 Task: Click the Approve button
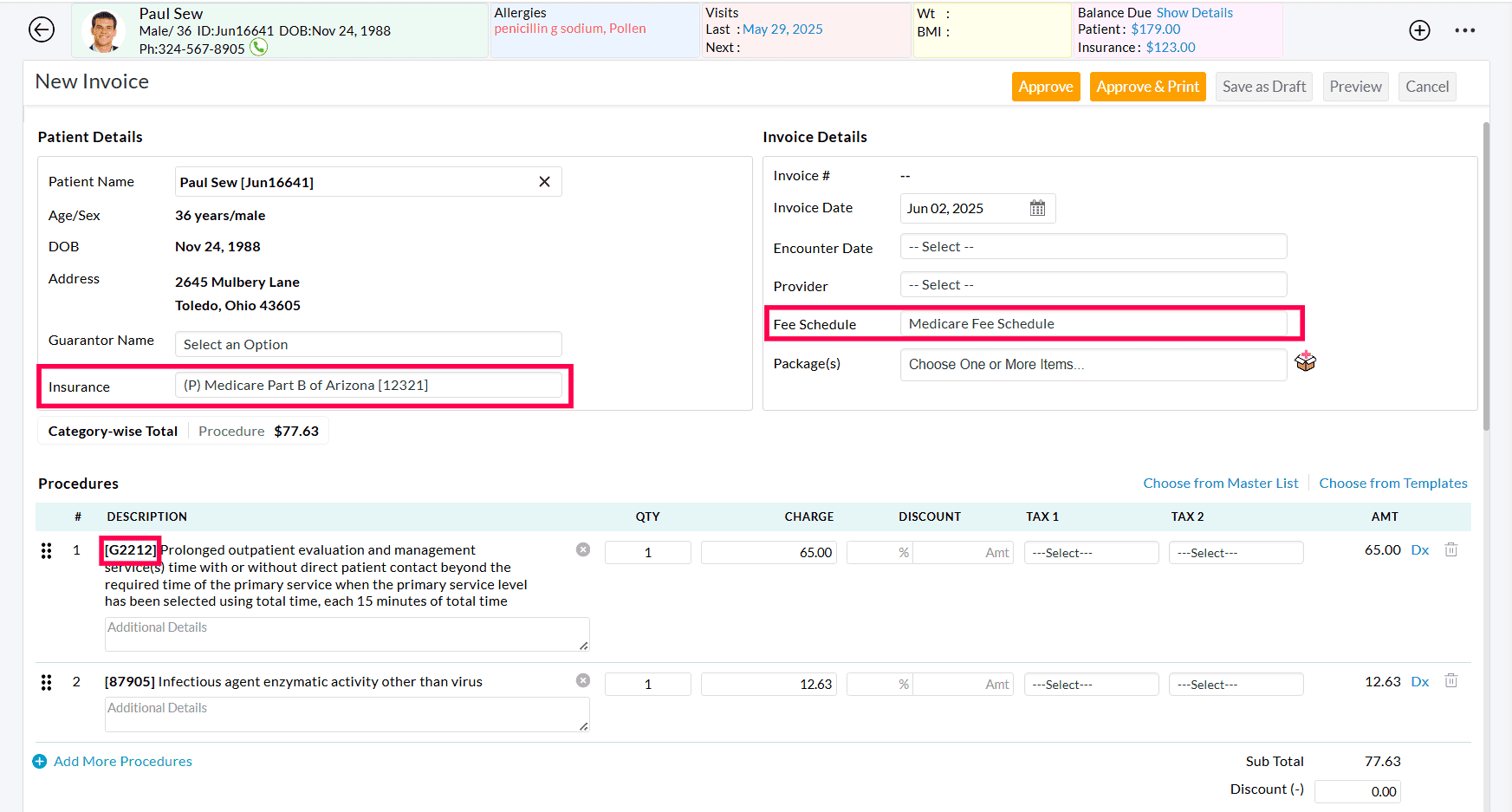(1045, 87)
